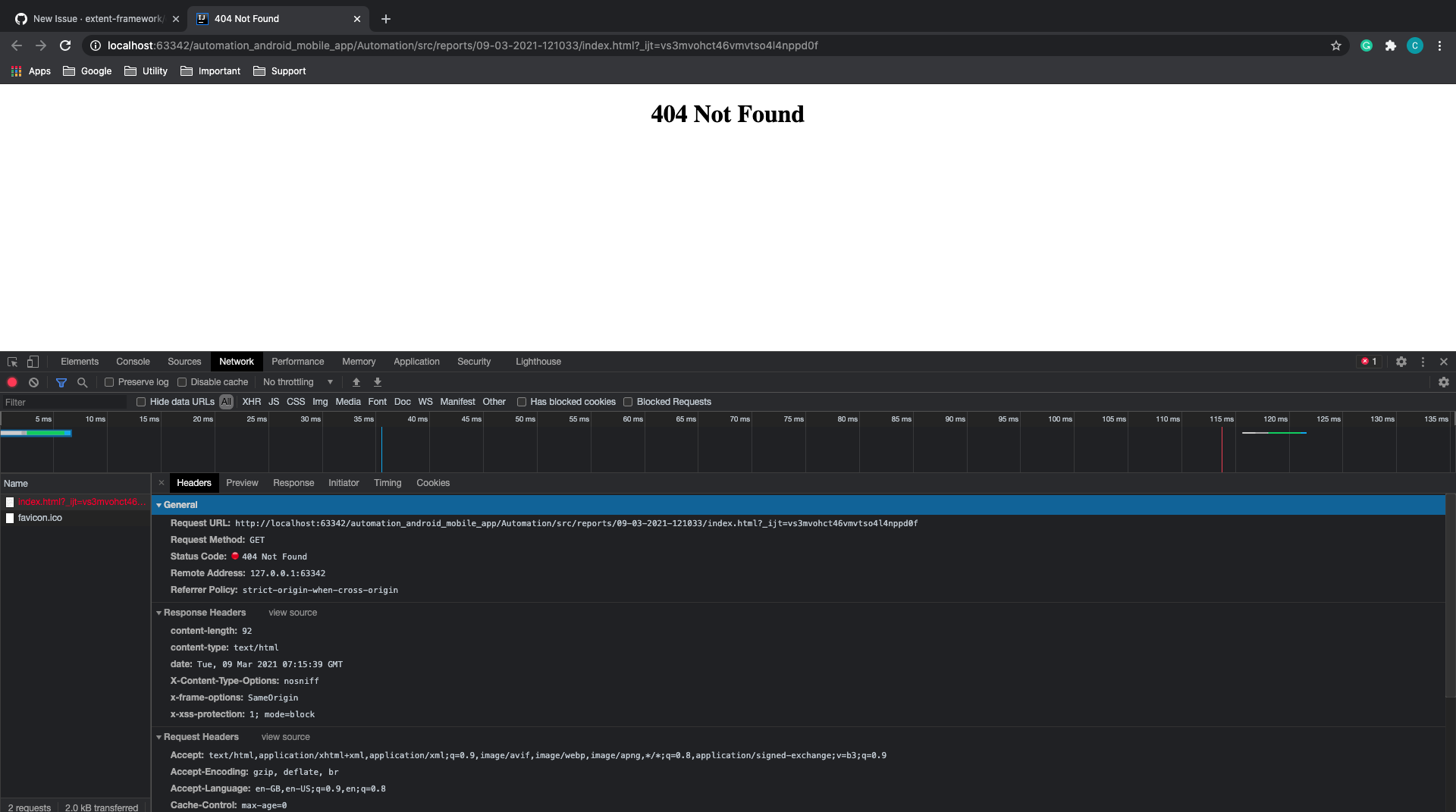Switch to the Elements panel

coord(80,362)
